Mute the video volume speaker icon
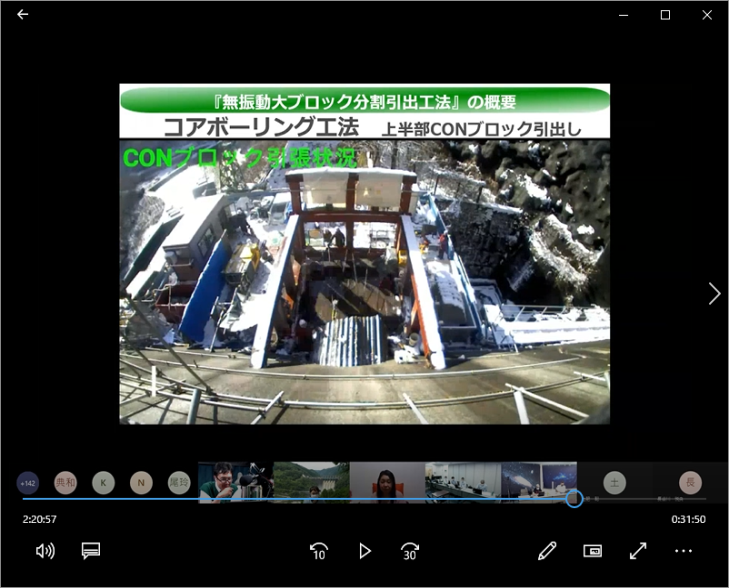The image size is (729, 588). (x=45, y=551)
